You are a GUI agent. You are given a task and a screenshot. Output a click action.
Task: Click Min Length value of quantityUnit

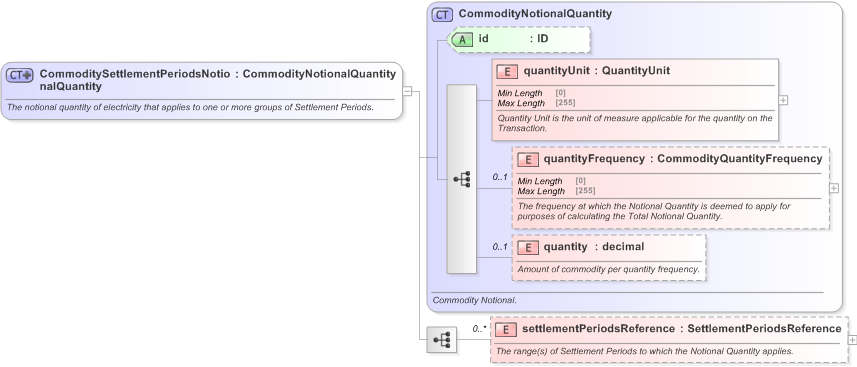point(561,93)
